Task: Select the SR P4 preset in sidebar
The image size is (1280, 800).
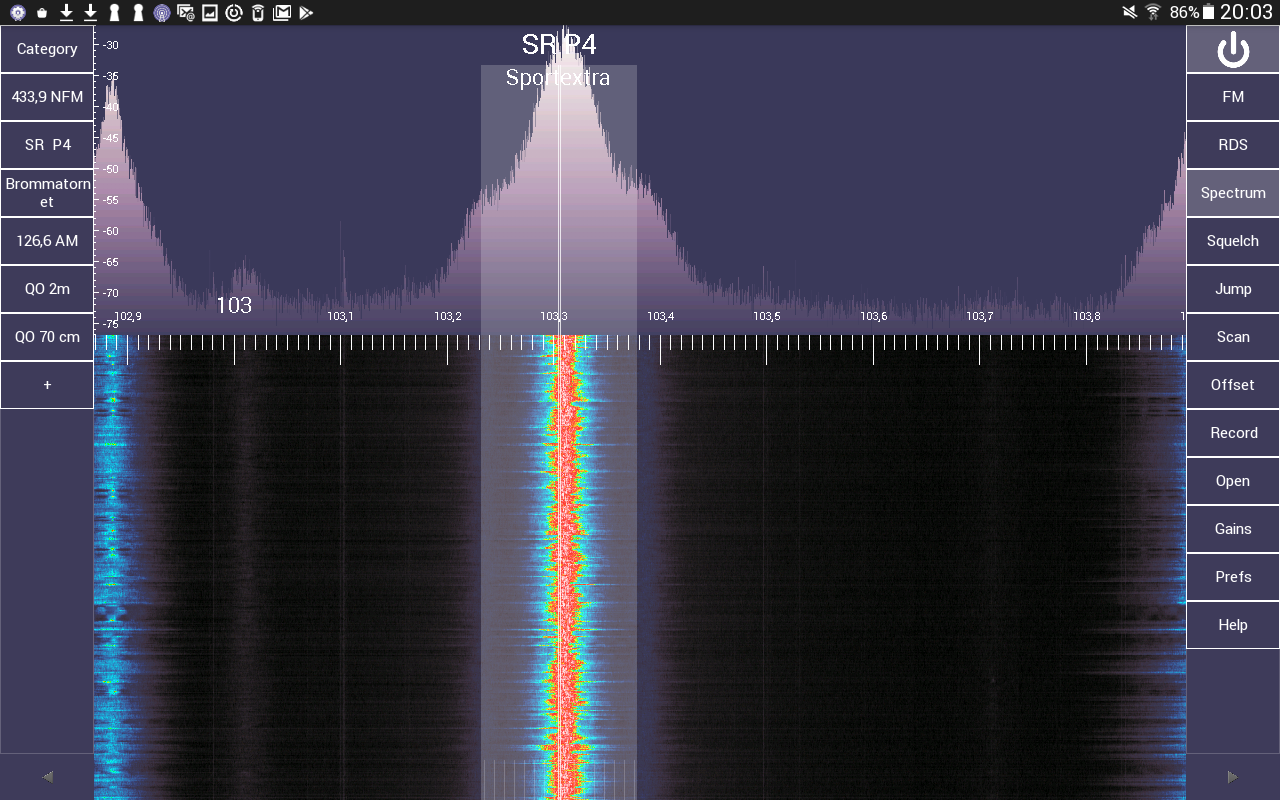Action: 47,145
